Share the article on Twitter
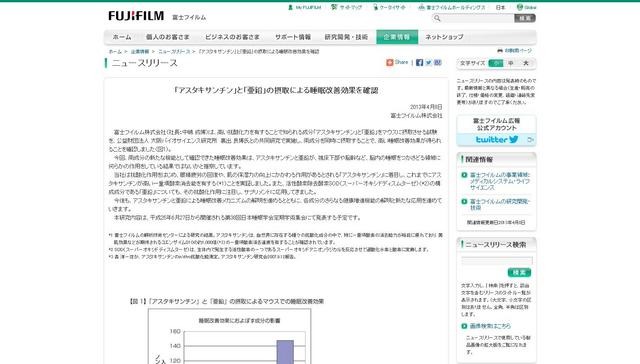This screenshot has width=640, height=364. (x=429, y=62)
